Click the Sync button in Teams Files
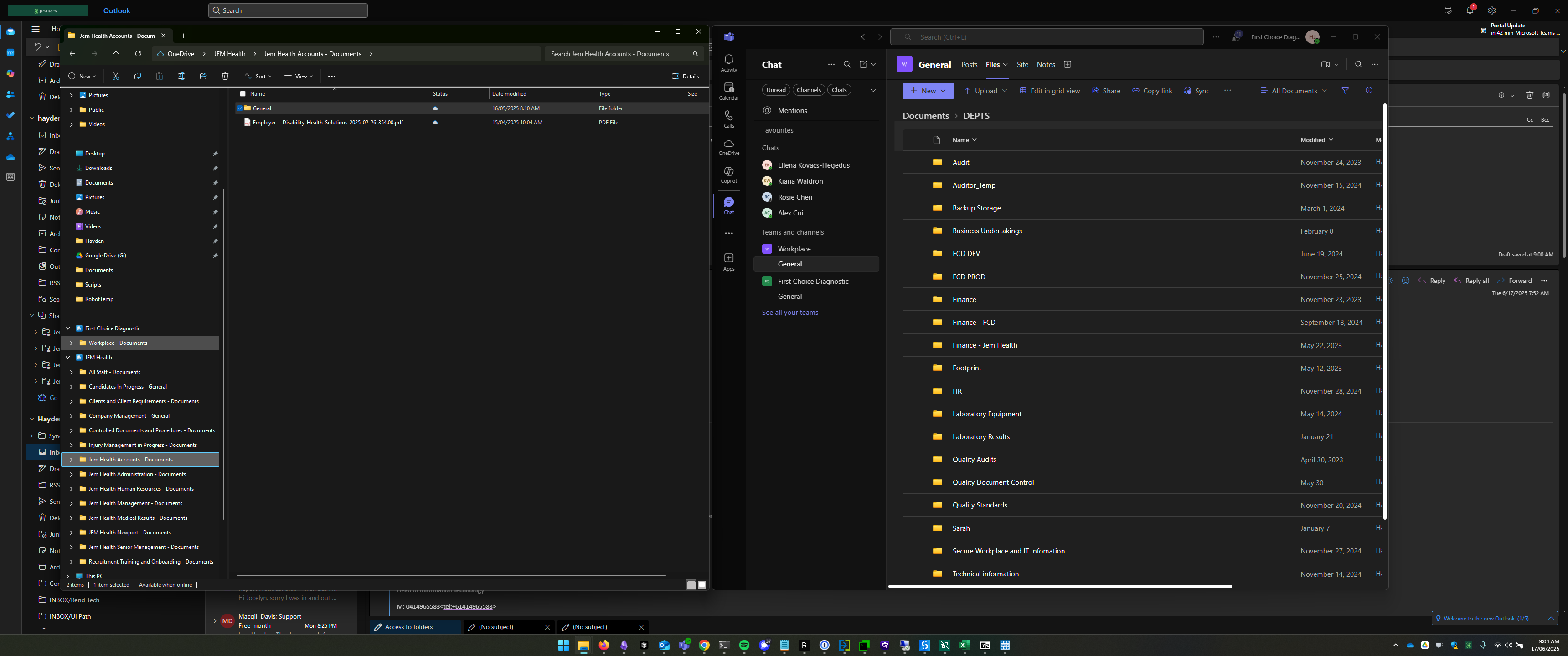The width and height of the screenshot is (1568, 656). tap(1196, 91)
